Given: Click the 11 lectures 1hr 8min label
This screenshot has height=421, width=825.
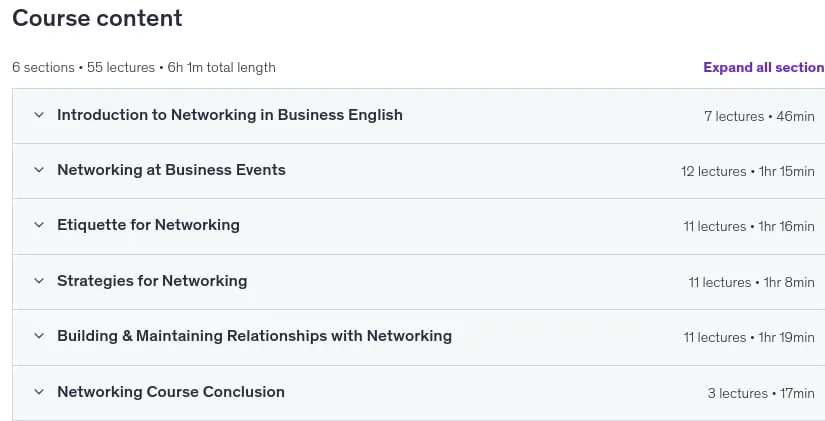Looking at the screenshot, I should [x=751, y=282].
